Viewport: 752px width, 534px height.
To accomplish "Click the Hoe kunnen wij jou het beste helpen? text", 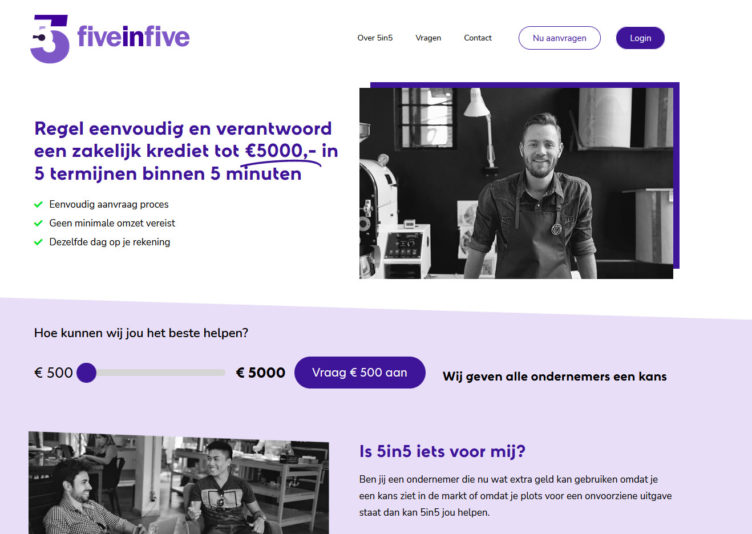I will (141, 333).
